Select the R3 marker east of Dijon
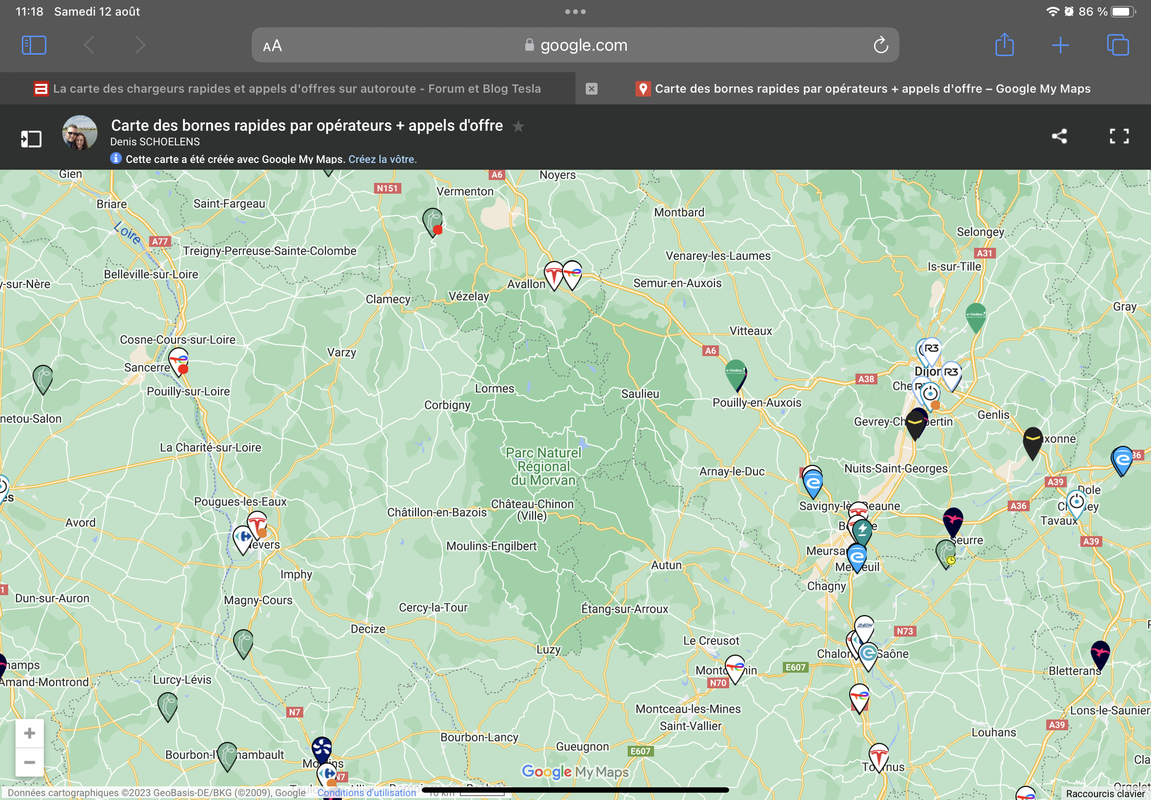The height and width of the screenshot is (800, 1151). point(951,376)
